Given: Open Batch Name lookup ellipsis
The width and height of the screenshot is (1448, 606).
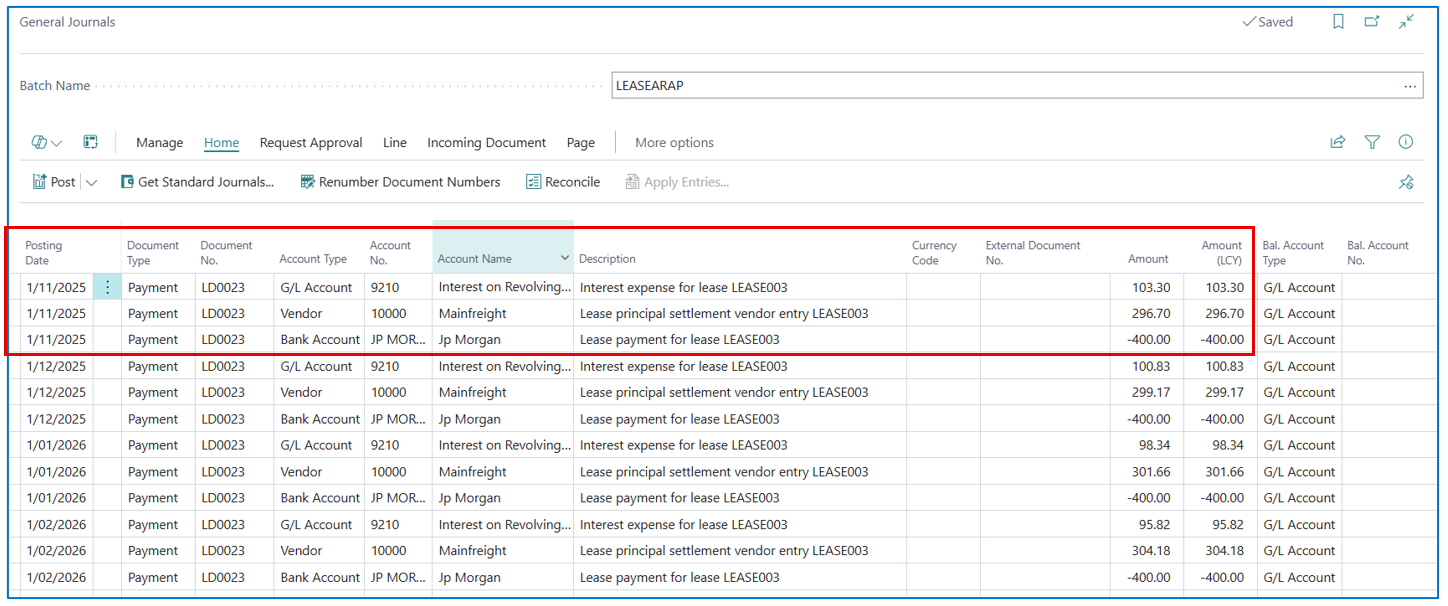Looking at the screenshot, I should [x=1410, y=86].
